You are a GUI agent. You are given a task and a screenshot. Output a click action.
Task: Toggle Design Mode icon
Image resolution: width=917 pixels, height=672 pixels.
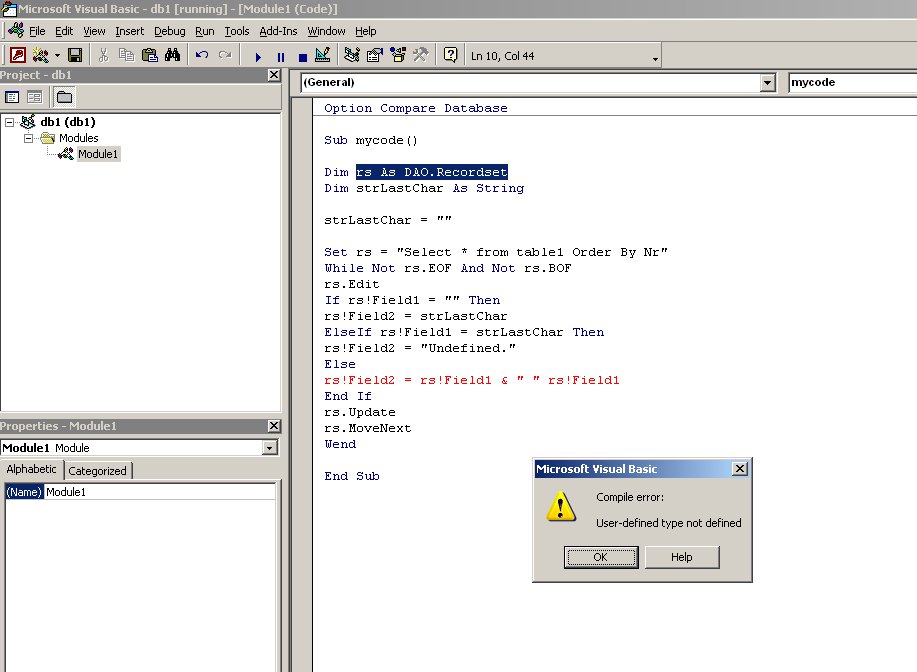click(323, 56)
